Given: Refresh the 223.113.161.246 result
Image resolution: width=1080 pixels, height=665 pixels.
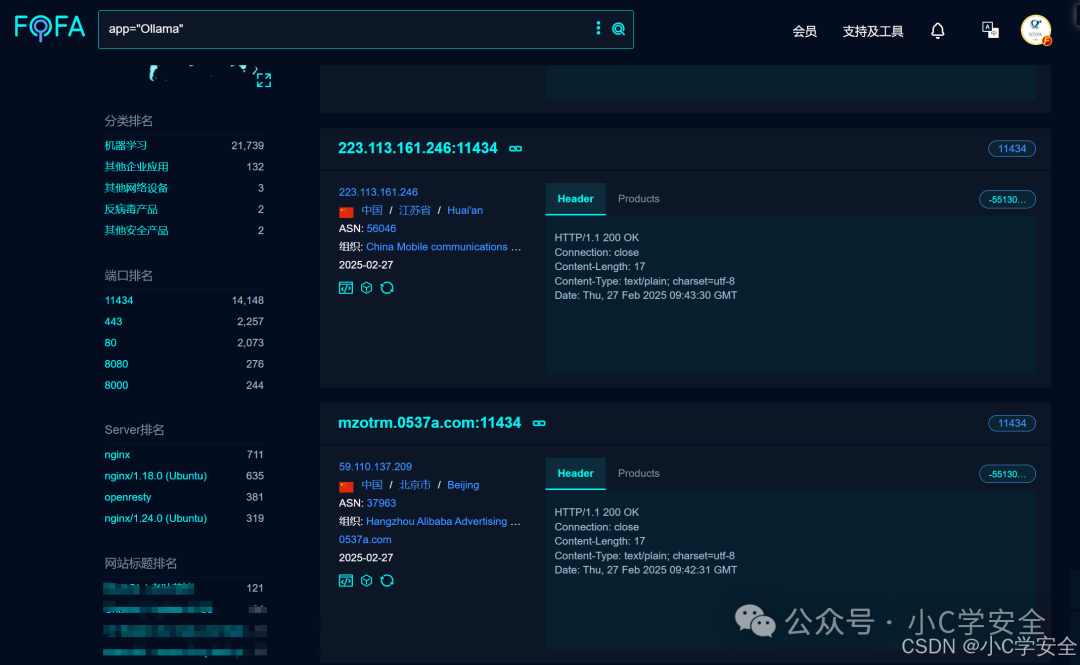Looking at the screenshot, I should coord(387,288).
